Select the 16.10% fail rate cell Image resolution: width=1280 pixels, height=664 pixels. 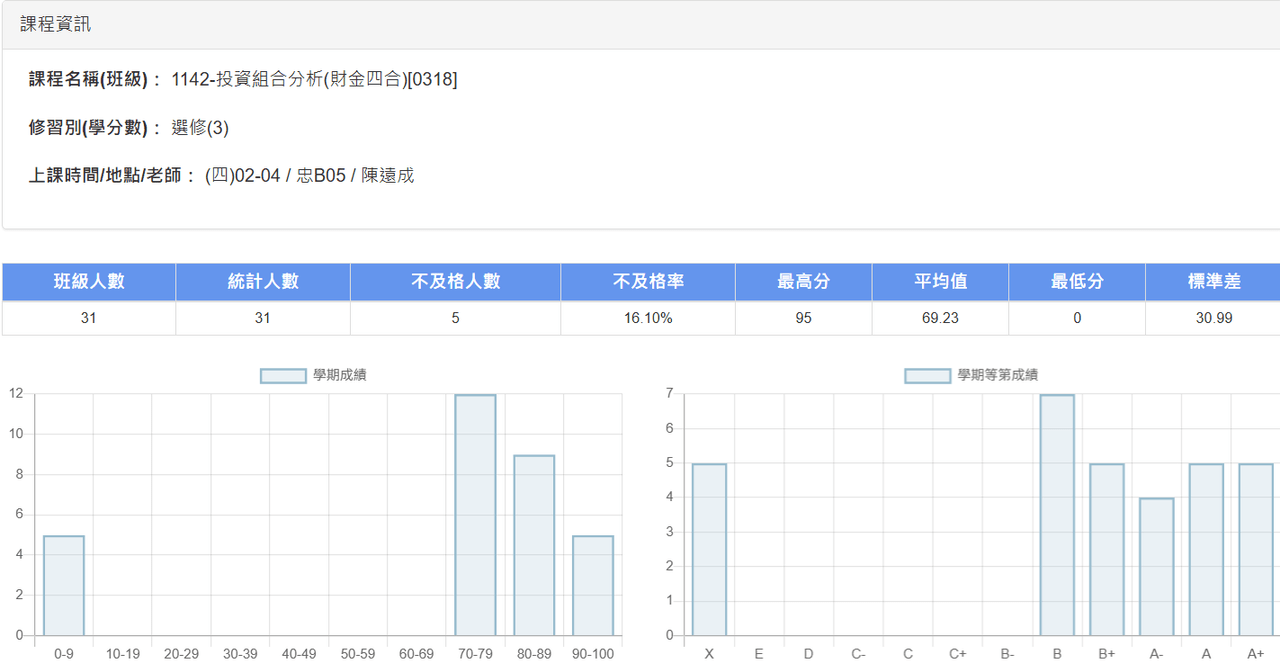[x=648, y=318]
